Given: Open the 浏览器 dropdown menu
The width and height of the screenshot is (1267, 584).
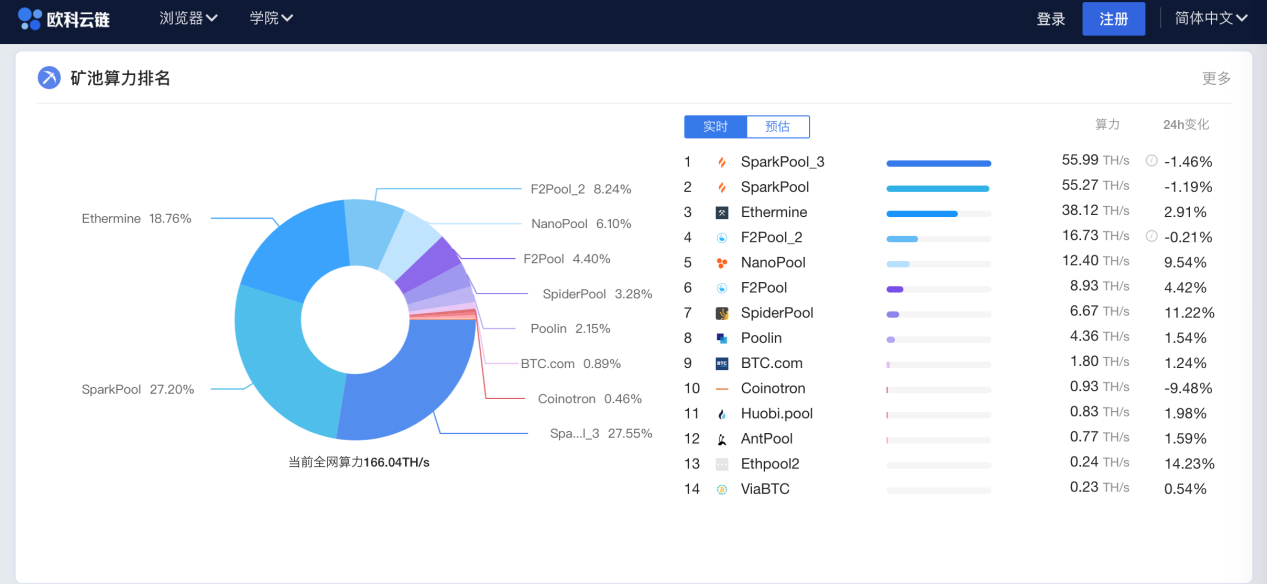Looking at the screenshot, I should pyautogui.click(x=188, y=18).
